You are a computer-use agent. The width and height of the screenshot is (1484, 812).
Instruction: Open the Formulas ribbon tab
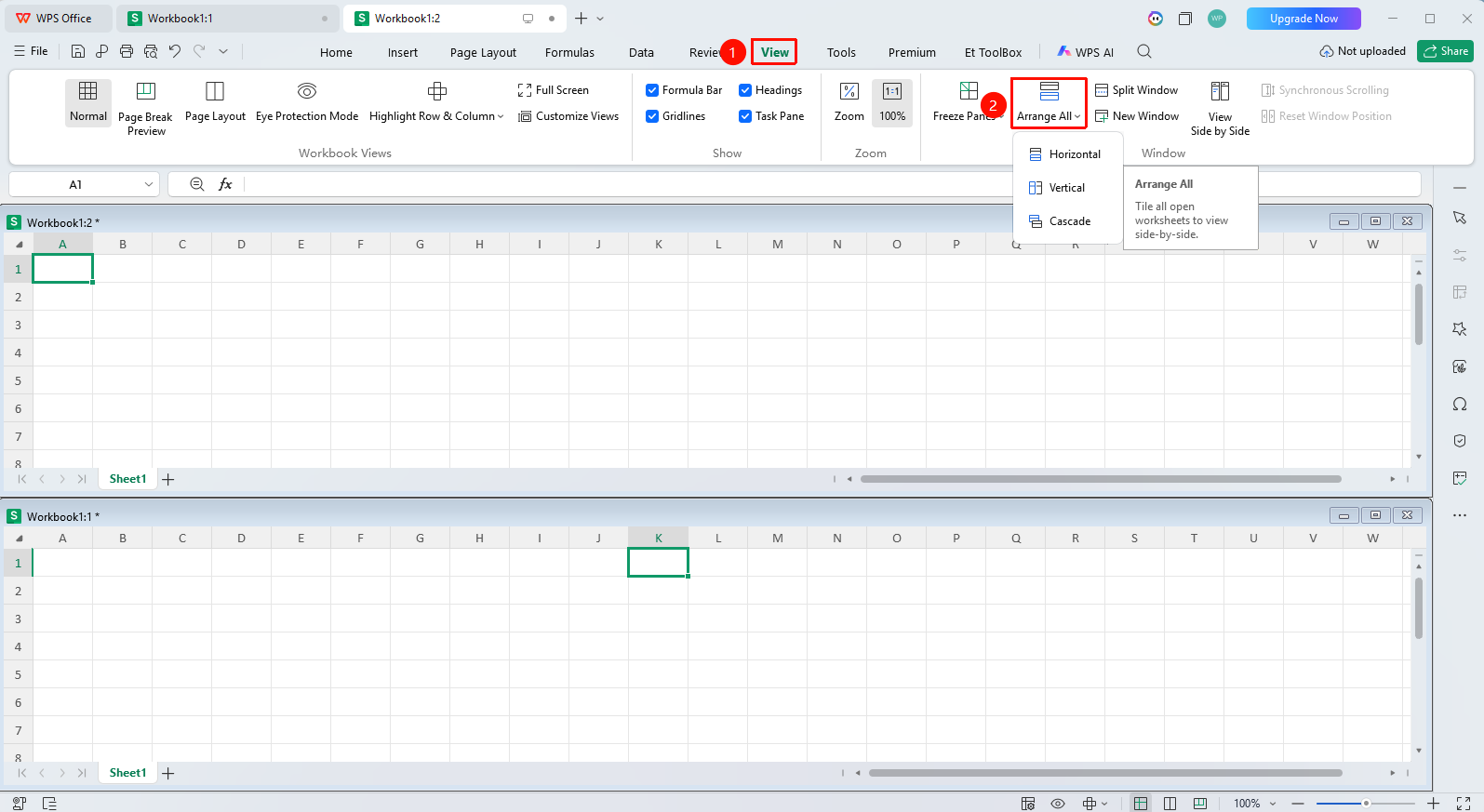pos(569,52)
